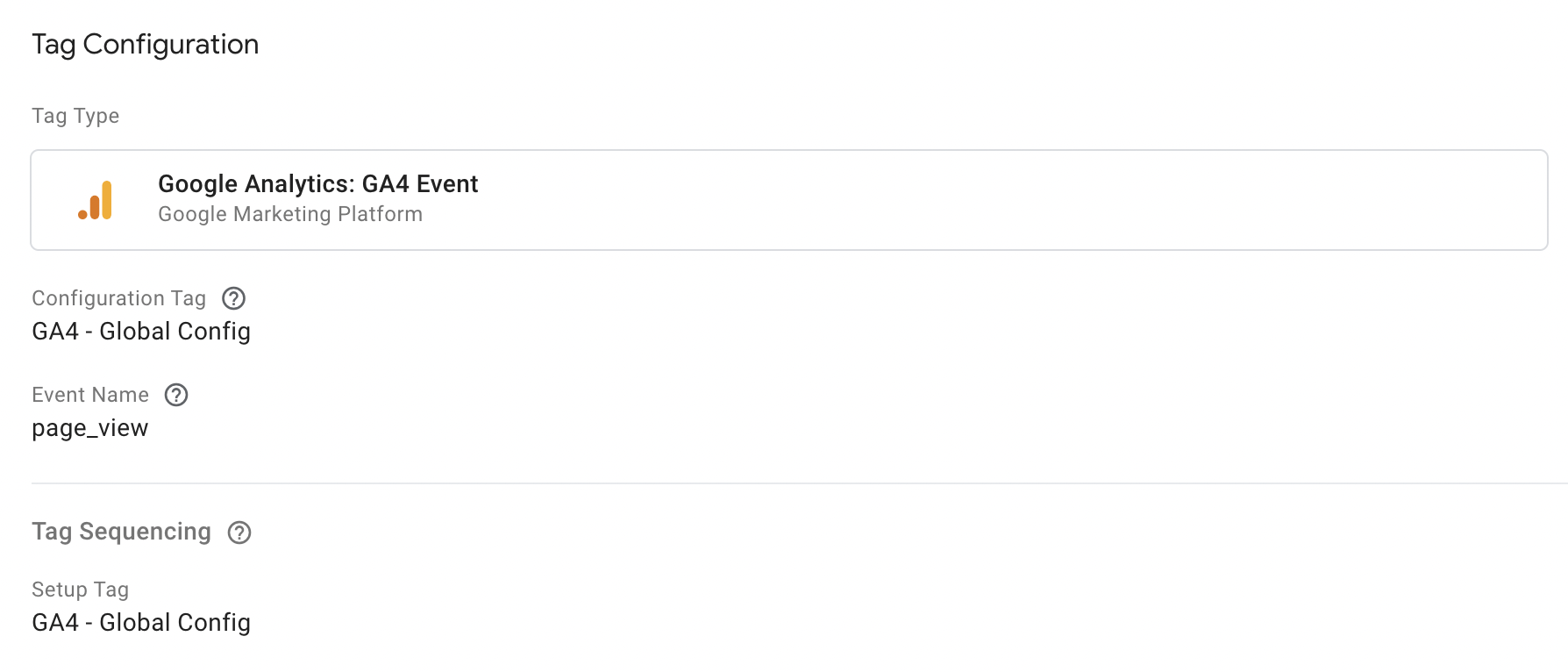Click the divider line above Tag Sequencing
Viewport: 1568px width, 672px height.
[x=789, y=483]
